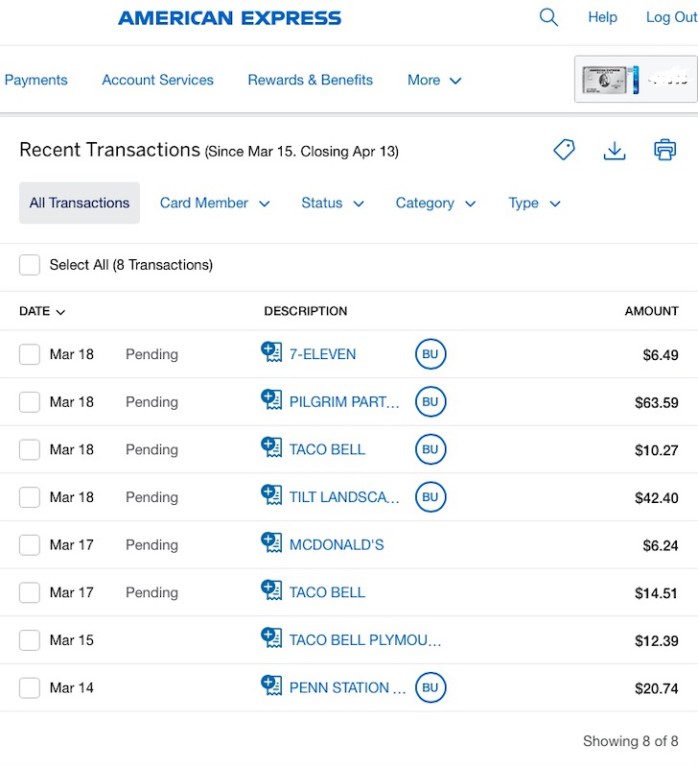The image size is (698, 768).
Task: Click receipt icon beside MCDONALD'S
Action: (x=271, y=544)
